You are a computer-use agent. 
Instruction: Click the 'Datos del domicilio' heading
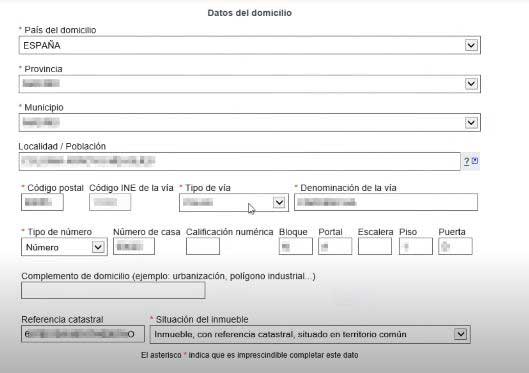[x=250, y=13]
